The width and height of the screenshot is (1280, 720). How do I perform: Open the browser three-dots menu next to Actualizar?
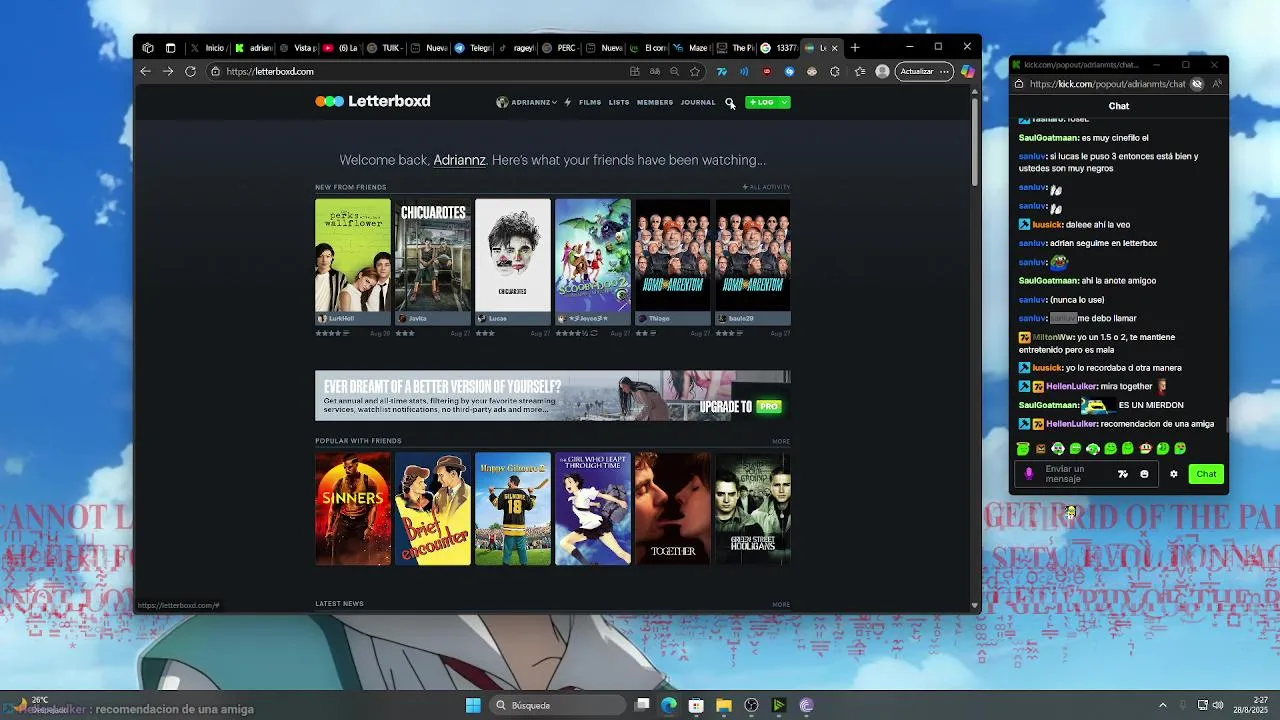pyautogui.click(x=944, y=71)
